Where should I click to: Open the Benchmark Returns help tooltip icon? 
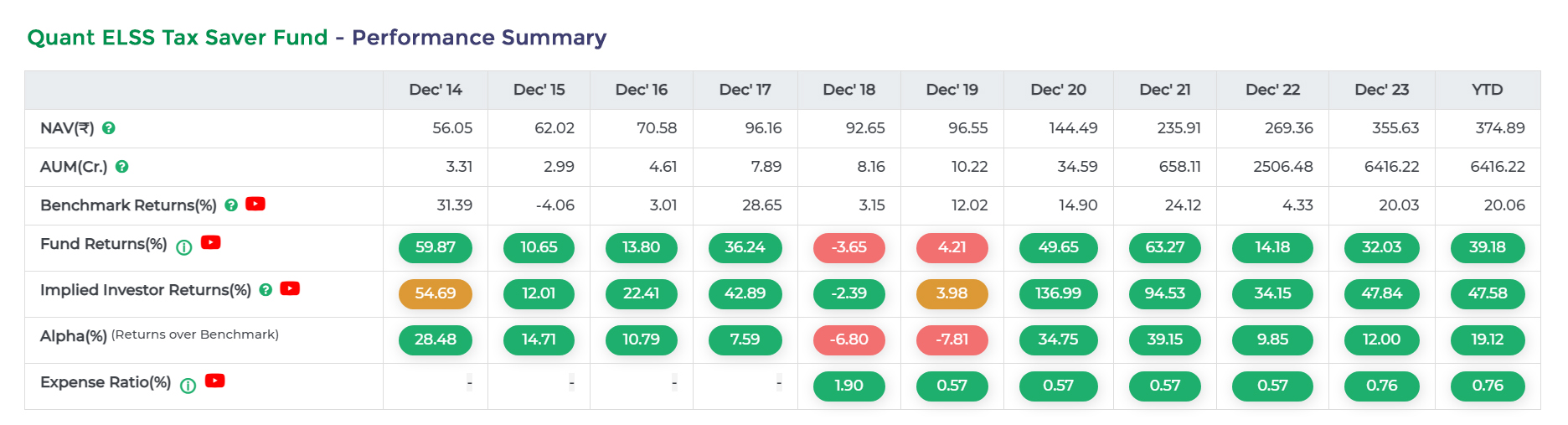tap(231, 205)
